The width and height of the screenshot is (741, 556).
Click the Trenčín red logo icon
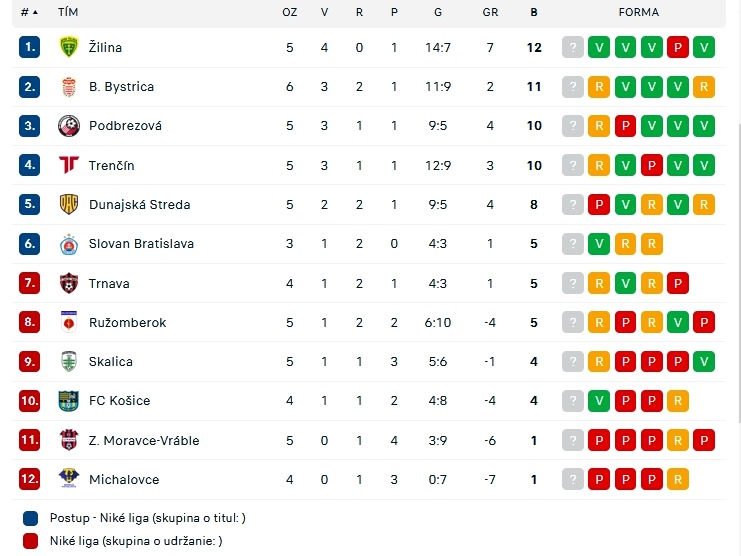pos(69,165)
